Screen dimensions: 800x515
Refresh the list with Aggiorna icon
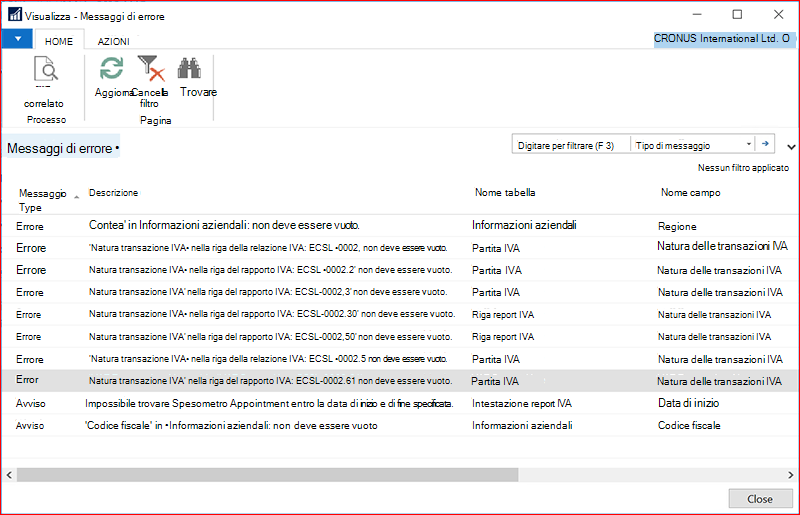pyautogui.click(x=111, y=68)
